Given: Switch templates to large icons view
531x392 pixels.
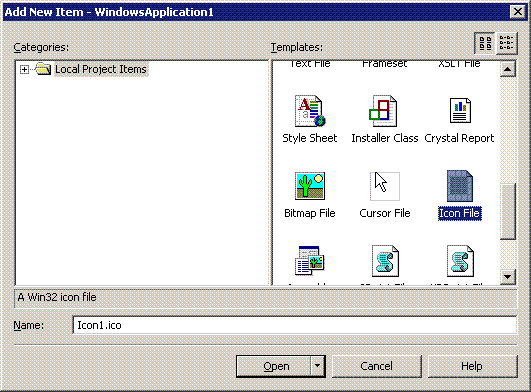Looking at the screenshot, I should coord(485,43).
